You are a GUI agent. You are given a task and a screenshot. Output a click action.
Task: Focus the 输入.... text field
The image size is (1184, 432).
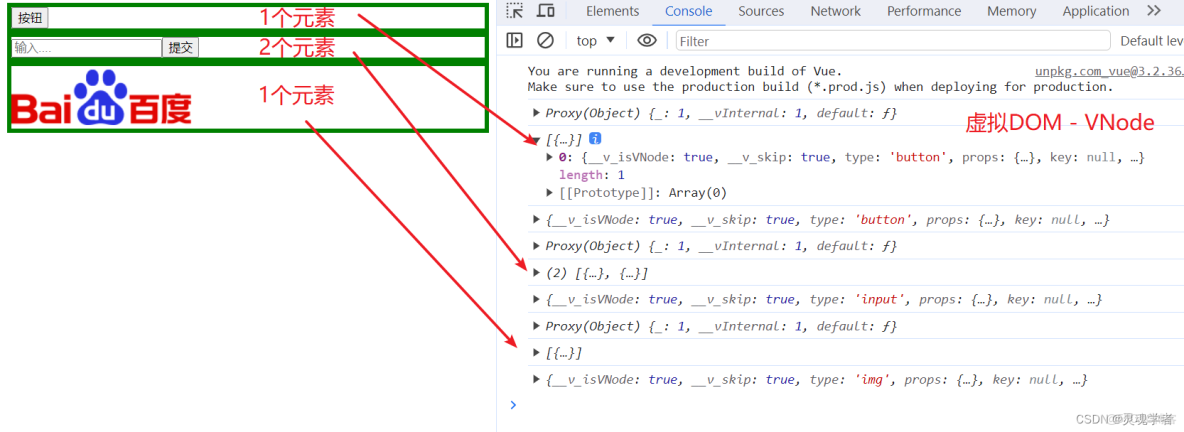tap(87, 48)
